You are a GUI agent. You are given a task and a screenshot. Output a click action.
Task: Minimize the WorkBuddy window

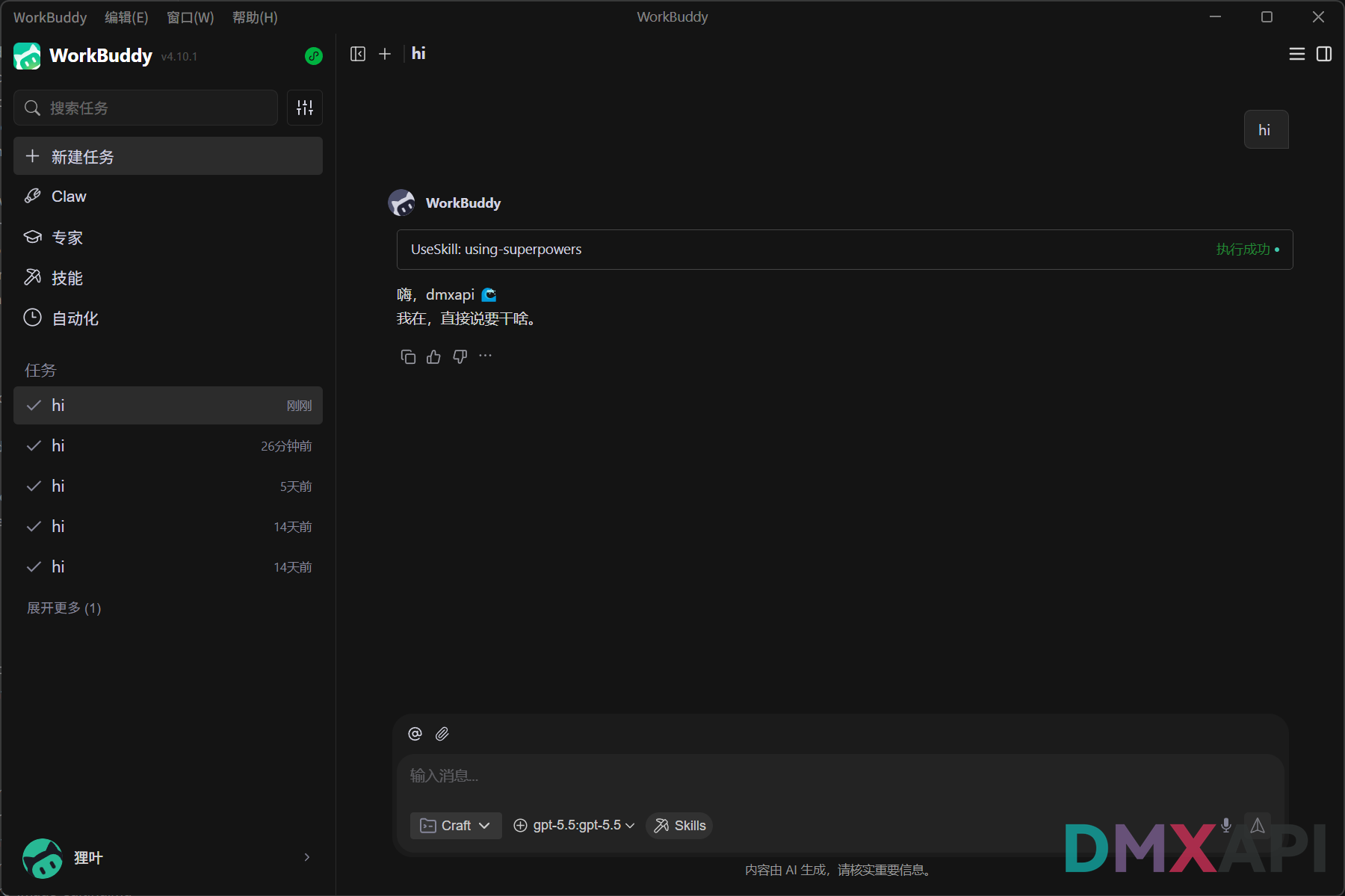coord(1216,16)
